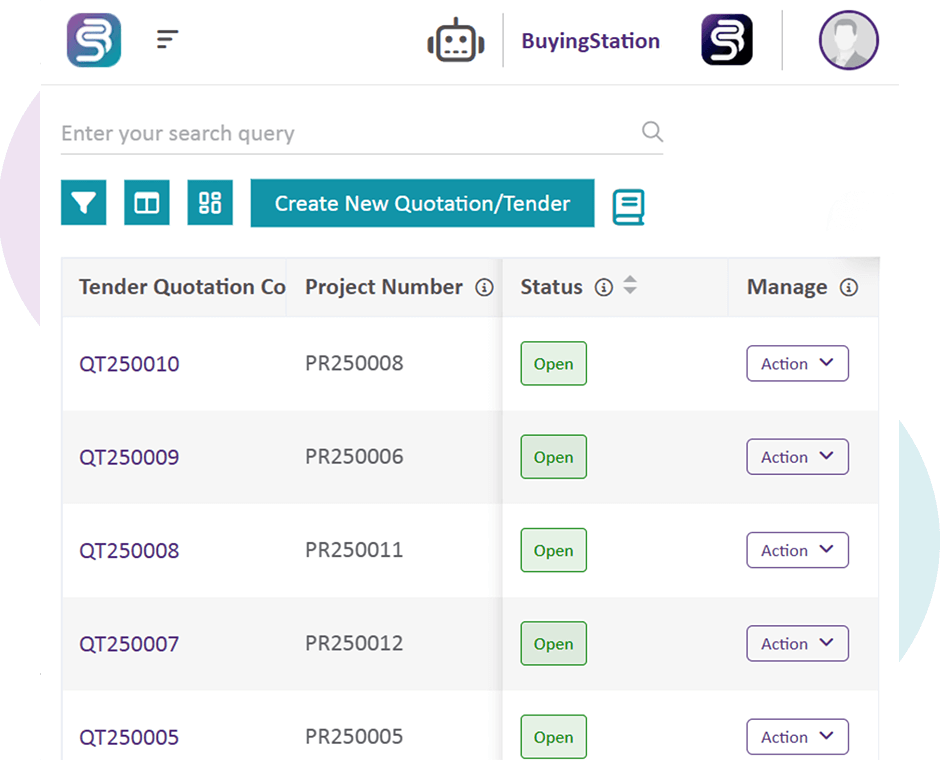Click the Open status badge for QT250005
The height and width of the screenshot is (760, 940).
point(553,737)
